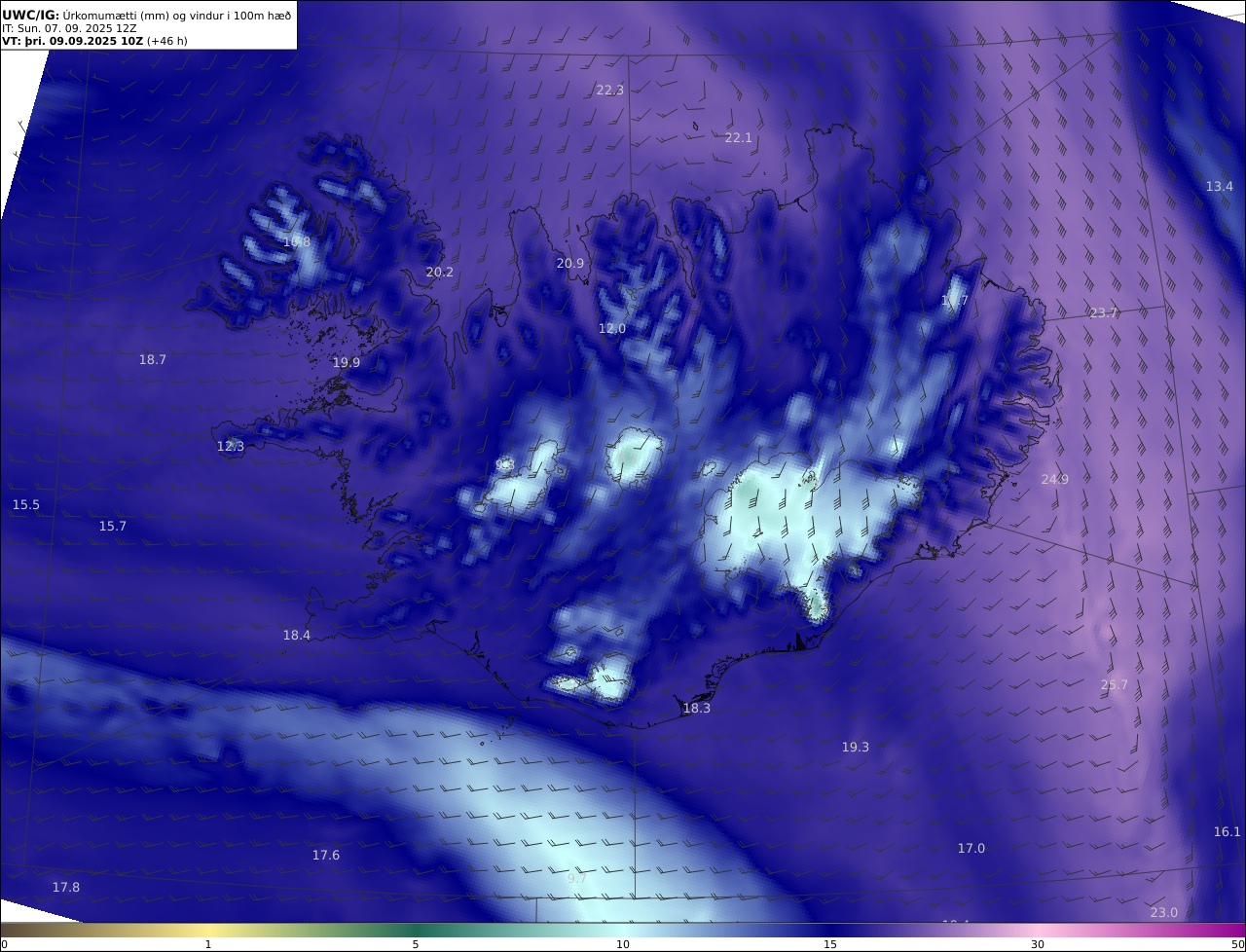Click the 25.7 value on the map
This screenshot has height=952, width=1246.
coord(1115,685)
